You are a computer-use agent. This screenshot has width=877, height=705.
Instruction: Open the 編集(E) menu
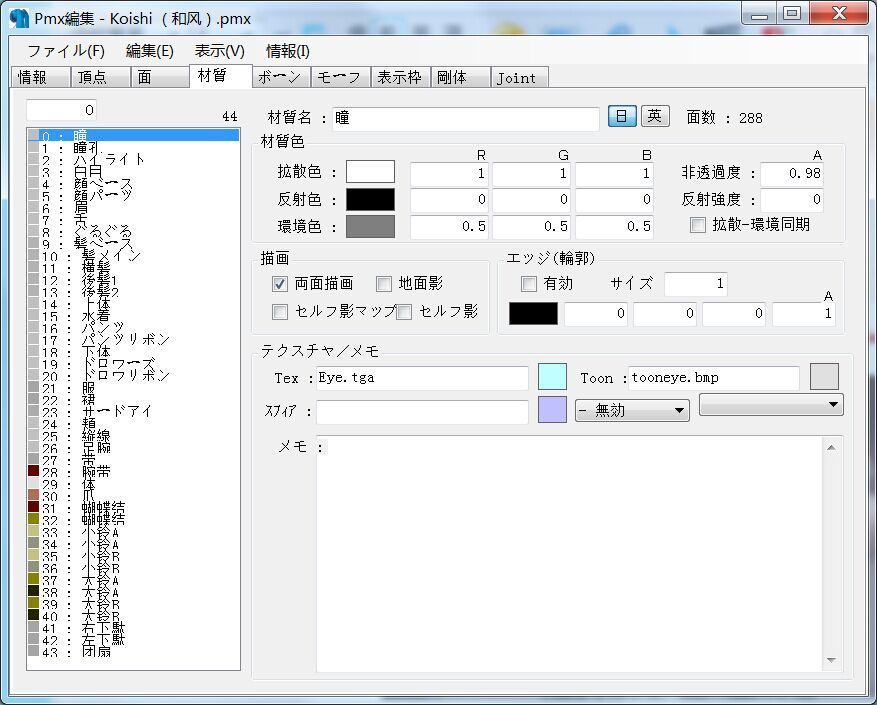click(149, 51)
